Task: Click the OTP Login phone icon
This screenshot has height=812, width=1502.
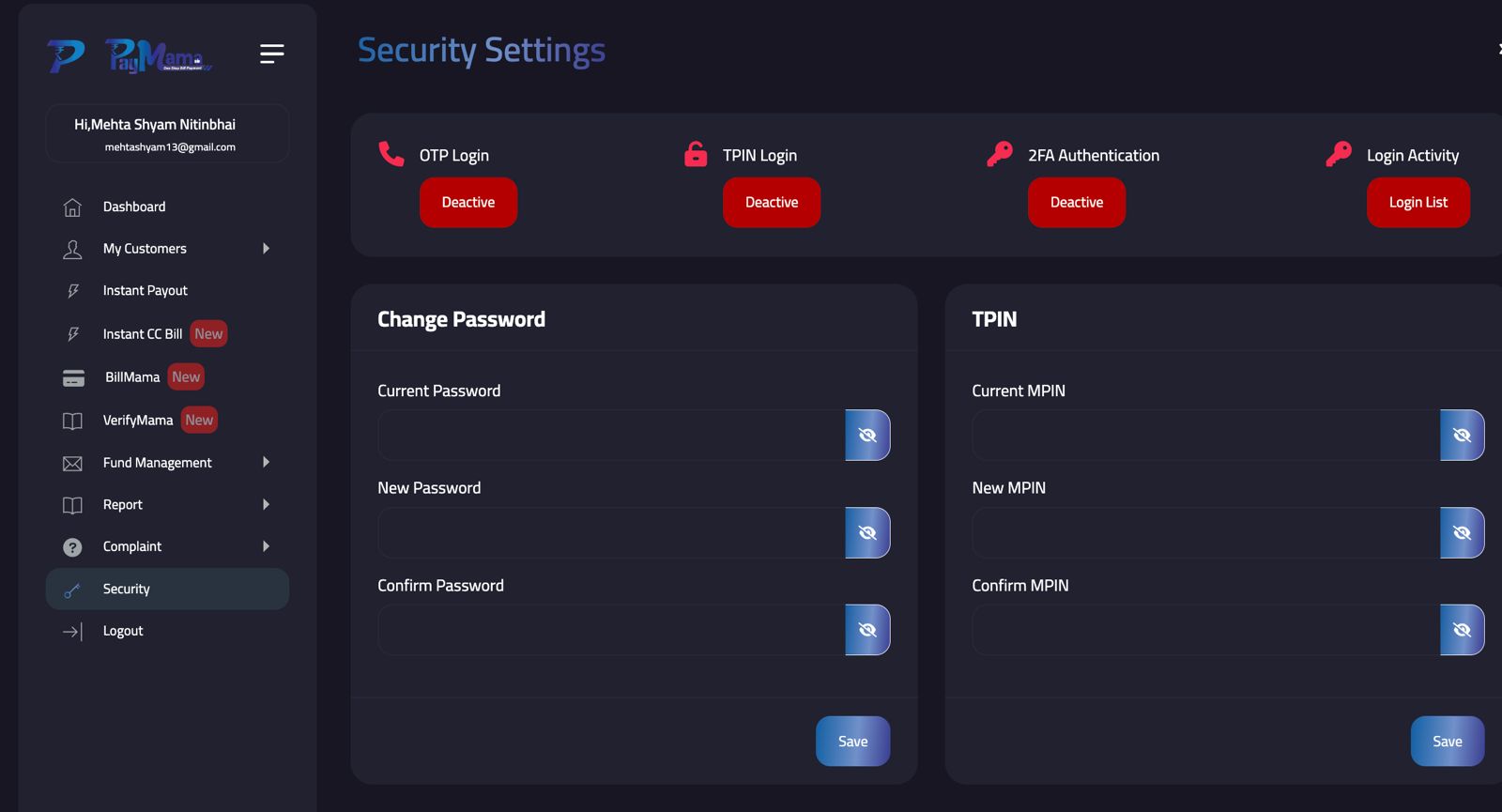Action: point(391,153)
